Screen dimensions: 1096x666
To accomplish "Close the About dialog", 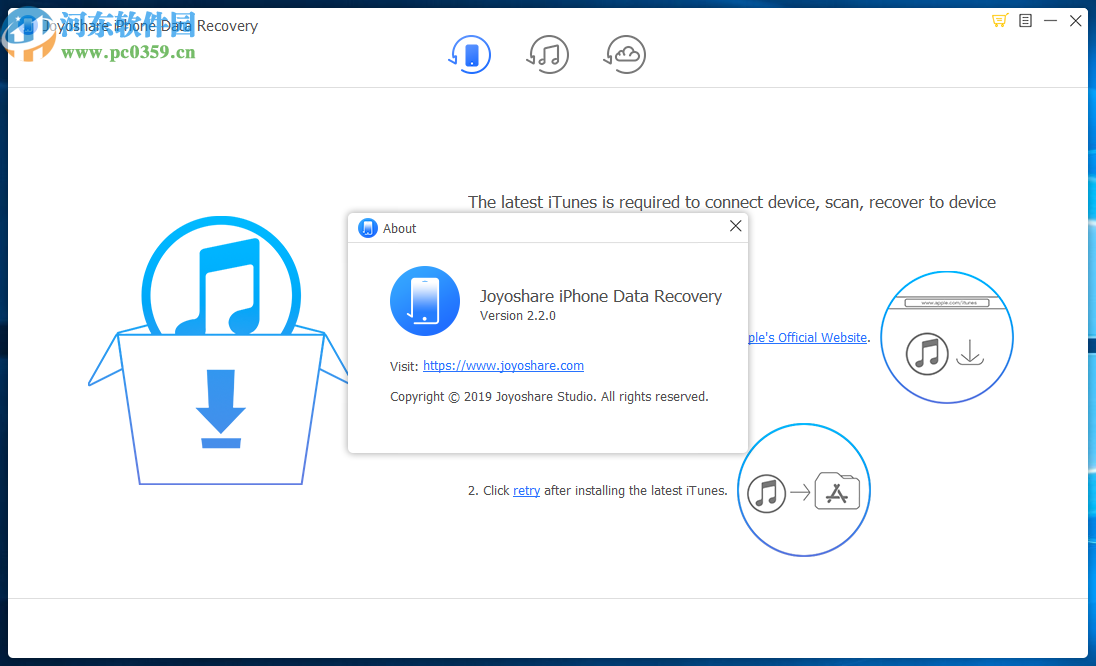I will 736,226.
